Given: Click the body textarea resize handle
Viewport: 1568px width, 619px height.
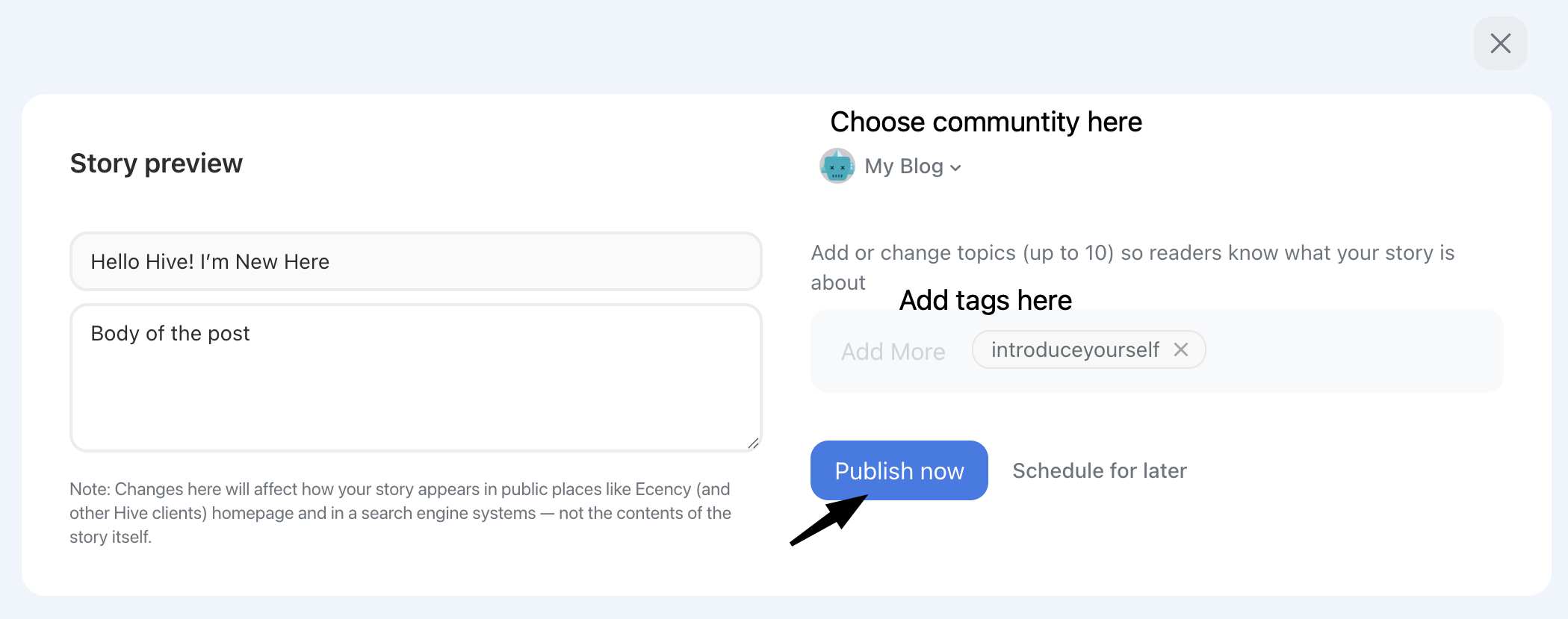Looking at the screenshot, I should click(753, 444).
